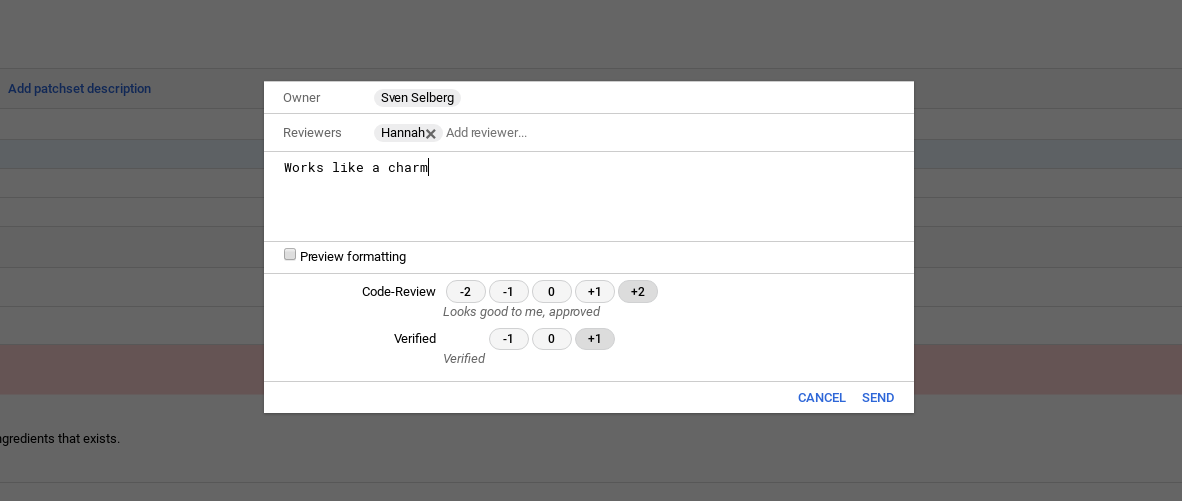Image resolution: width=1182 pixels, height=501 pixels.
Task: Send the review reply
Action: point(878,398)
